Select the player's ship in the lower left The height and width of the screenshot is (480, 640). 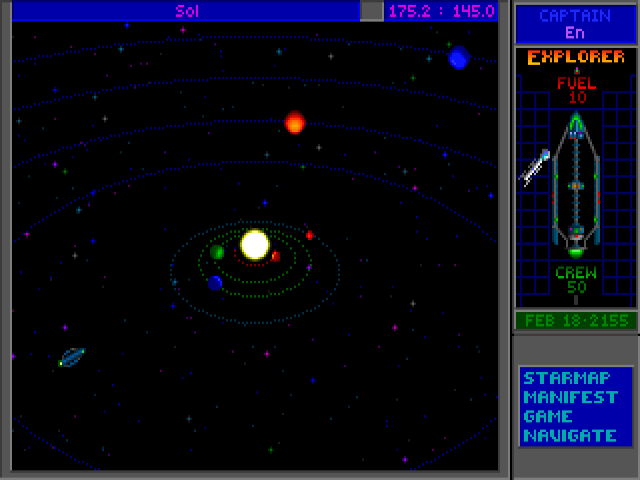(71, 357)
